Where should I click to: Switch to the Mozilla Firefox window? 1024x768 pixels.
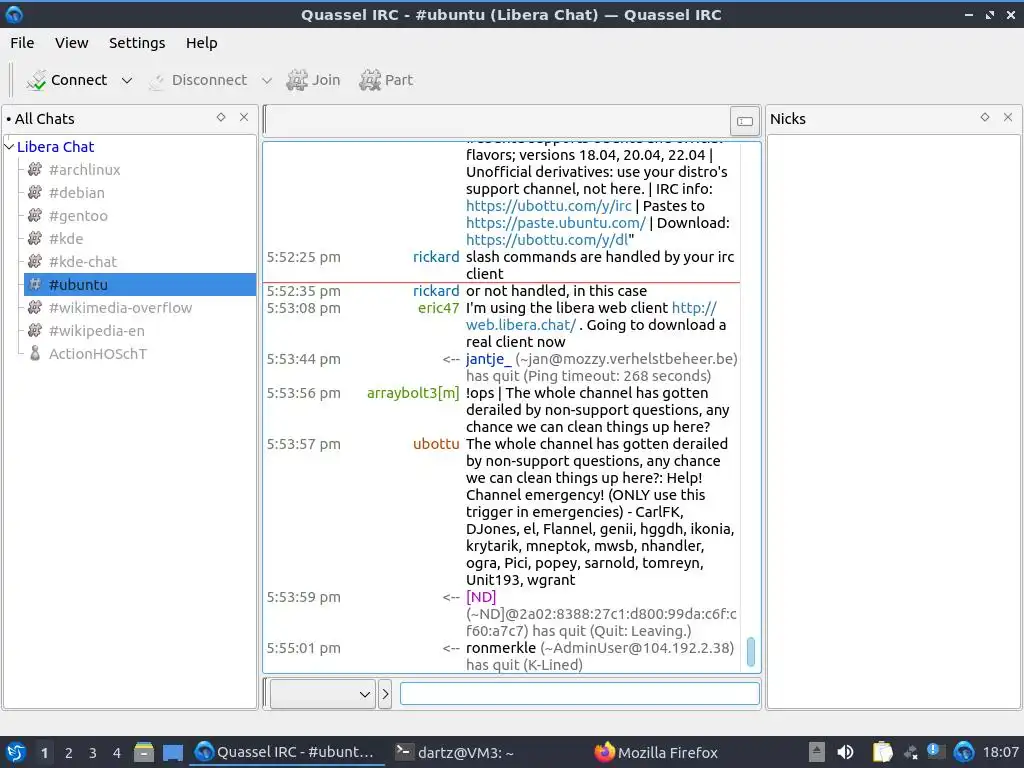[656, 752]
